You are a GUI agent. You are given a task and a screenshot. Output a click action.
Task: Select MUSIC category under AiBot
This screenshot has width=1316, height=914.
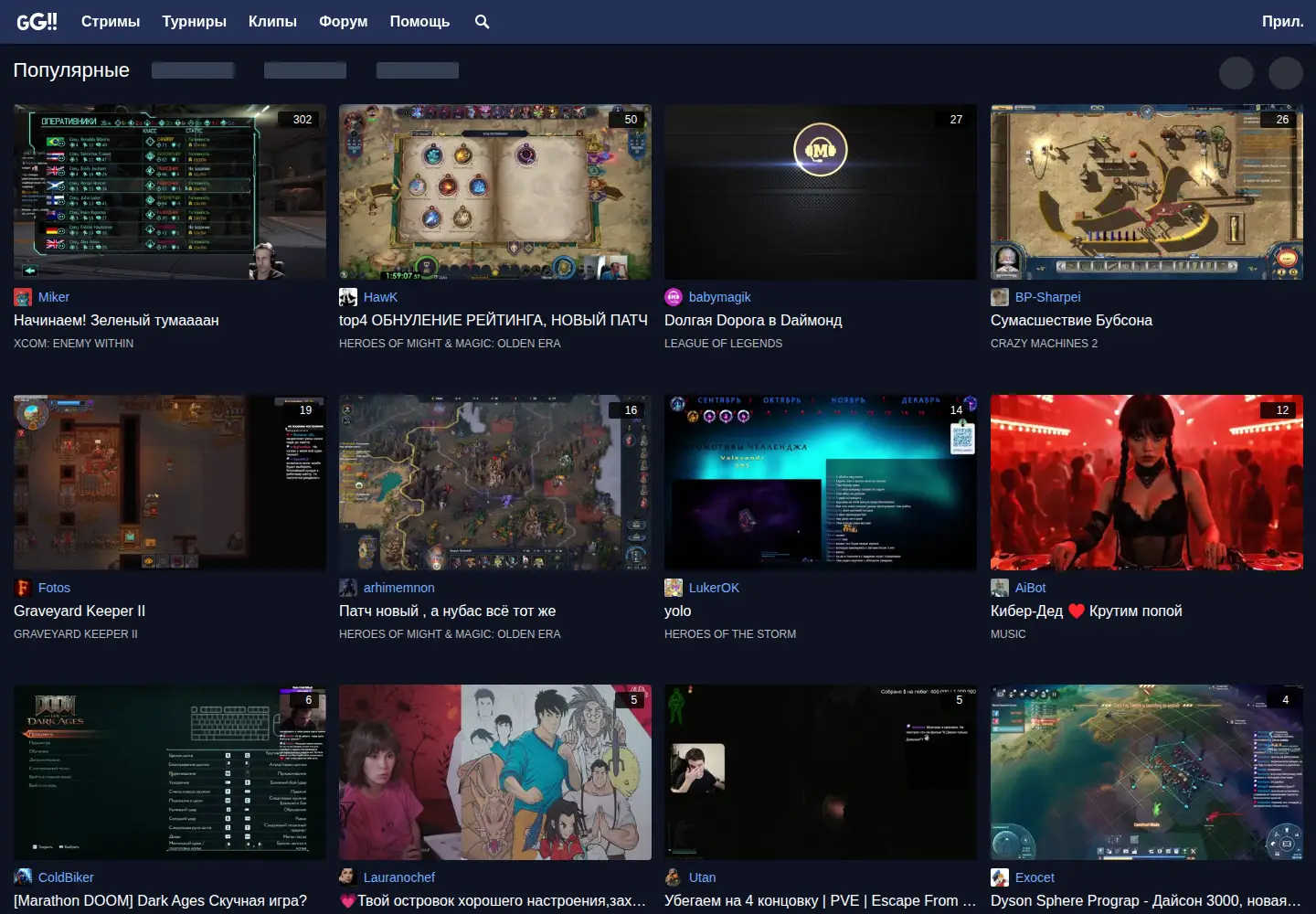click(1008, 634)
